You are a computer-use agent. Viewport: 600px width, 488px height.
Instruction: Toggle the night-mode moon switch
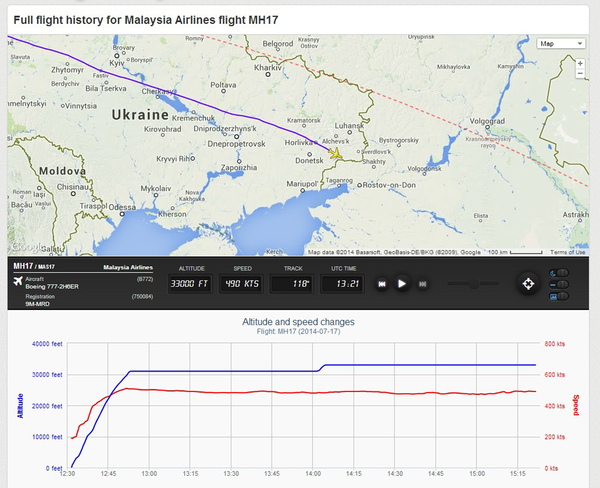pyautogui.click(x=559, y=273)
